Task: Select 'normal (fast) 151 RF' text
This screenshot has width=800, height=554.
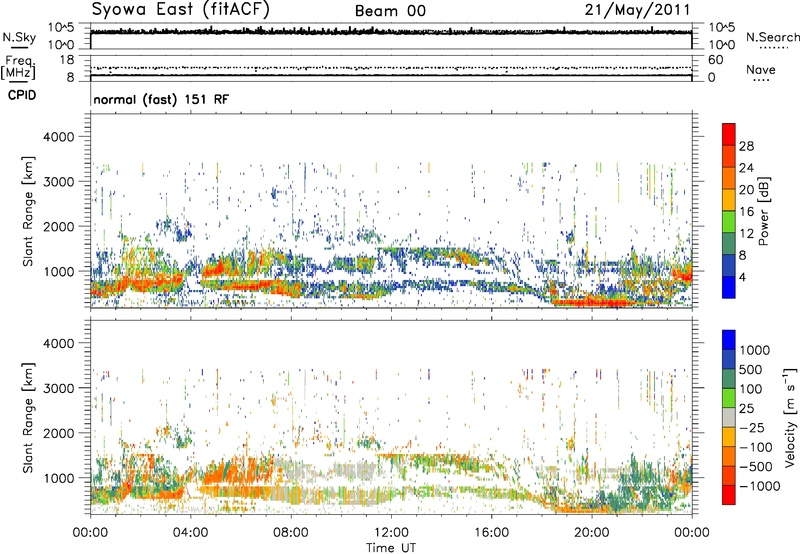Action: click(161, 99)
